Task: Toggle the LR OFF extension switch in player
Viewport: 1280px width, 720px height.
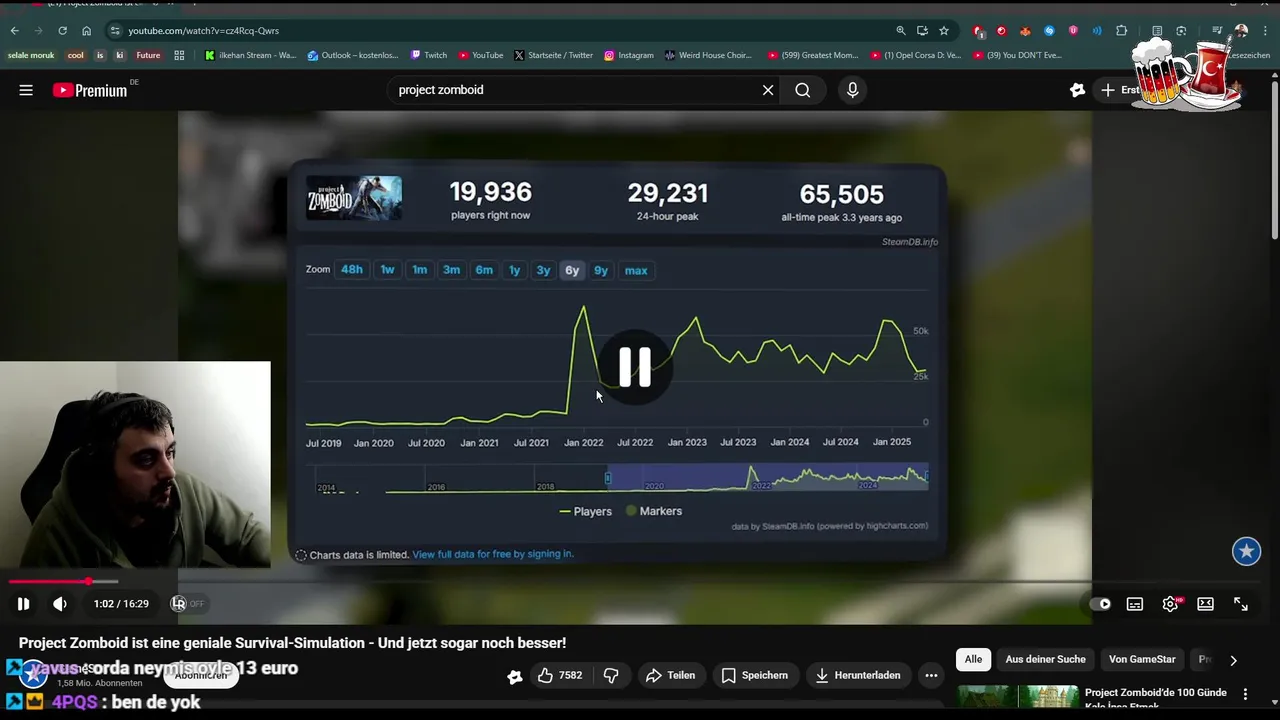Action: 187,603
